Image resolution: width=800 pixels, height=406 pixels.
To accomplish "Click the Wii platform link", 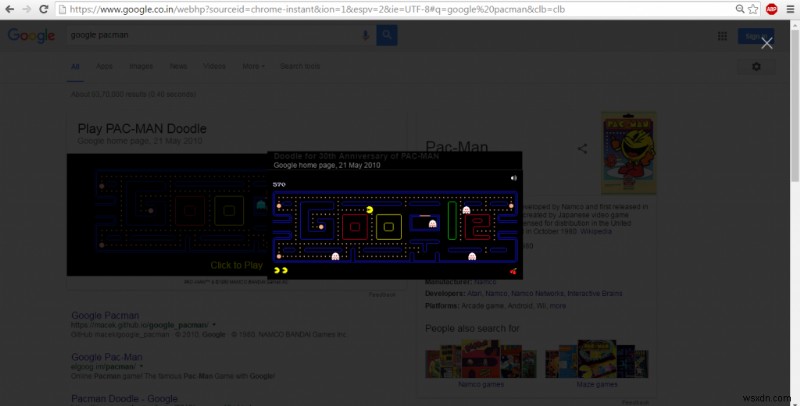I will (x=541, y=306).
